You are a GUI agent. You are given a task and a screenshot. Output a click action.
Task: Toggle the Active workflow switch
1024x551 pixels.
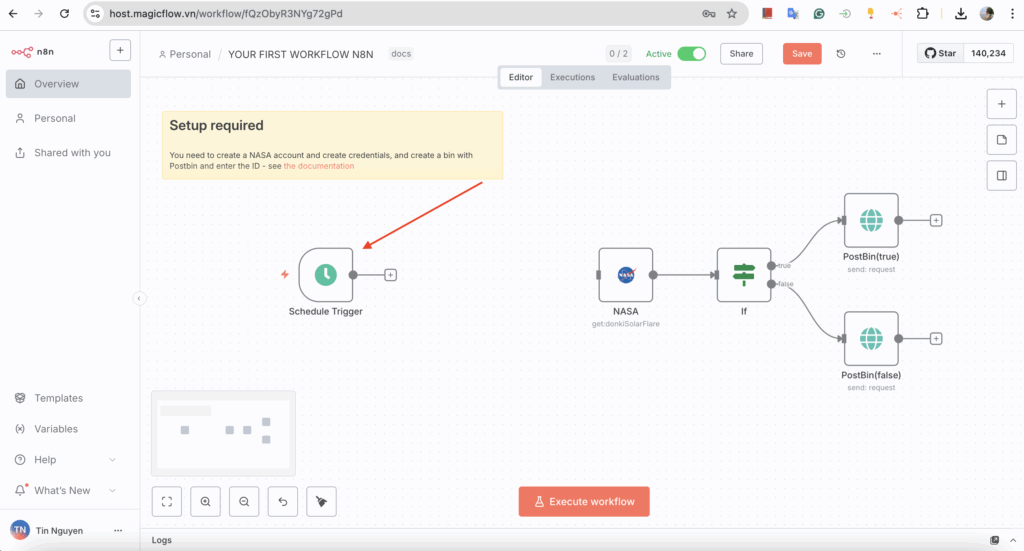tap(691, 54)
